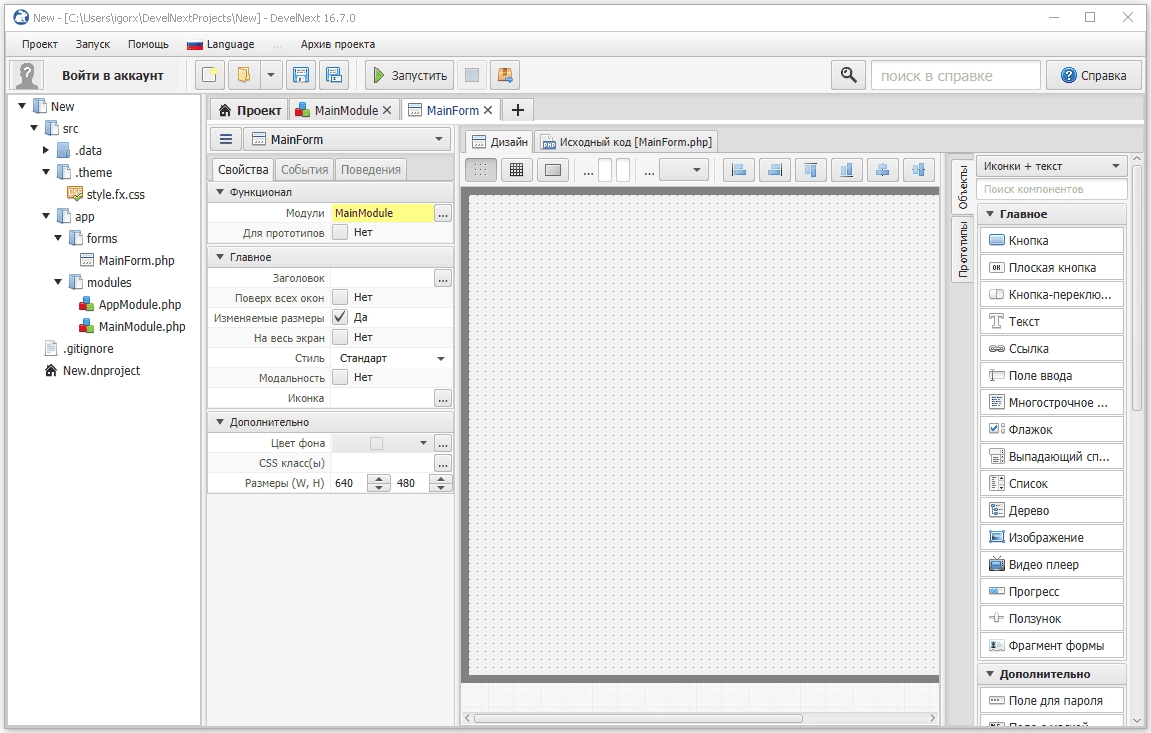Click the hamburger menu icon

(226, 139)
